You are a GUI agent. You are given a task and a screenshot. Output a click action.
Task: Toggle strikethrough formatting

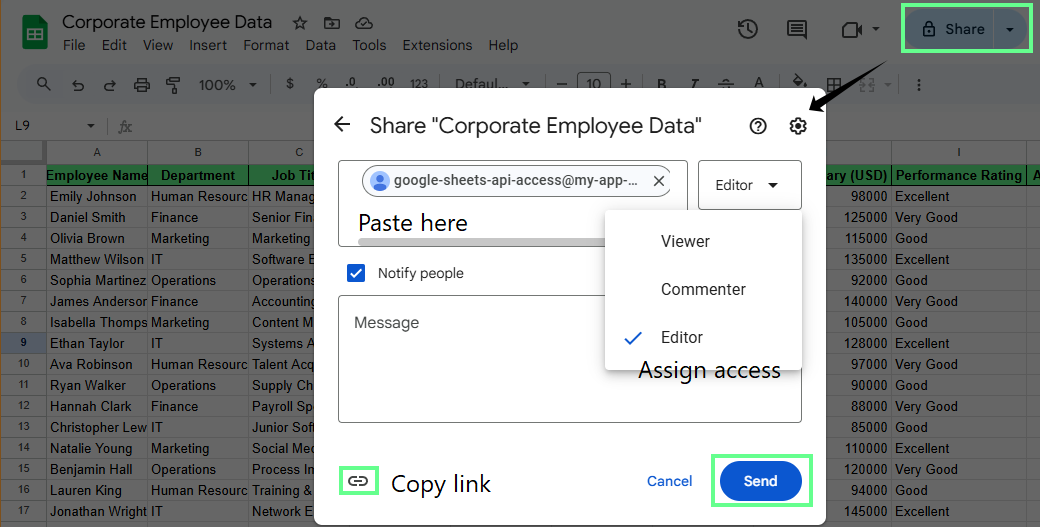tap(726, 84)
